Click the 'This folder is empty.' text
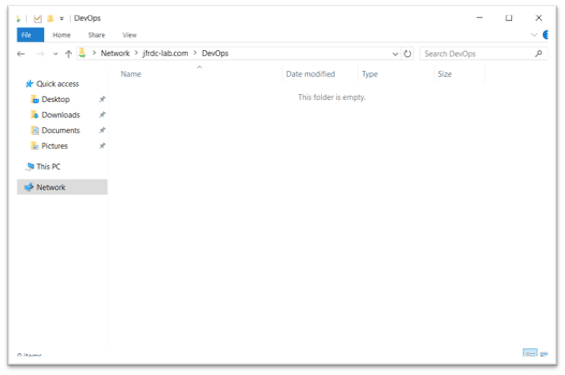565x375 pixels. point(332,97)
